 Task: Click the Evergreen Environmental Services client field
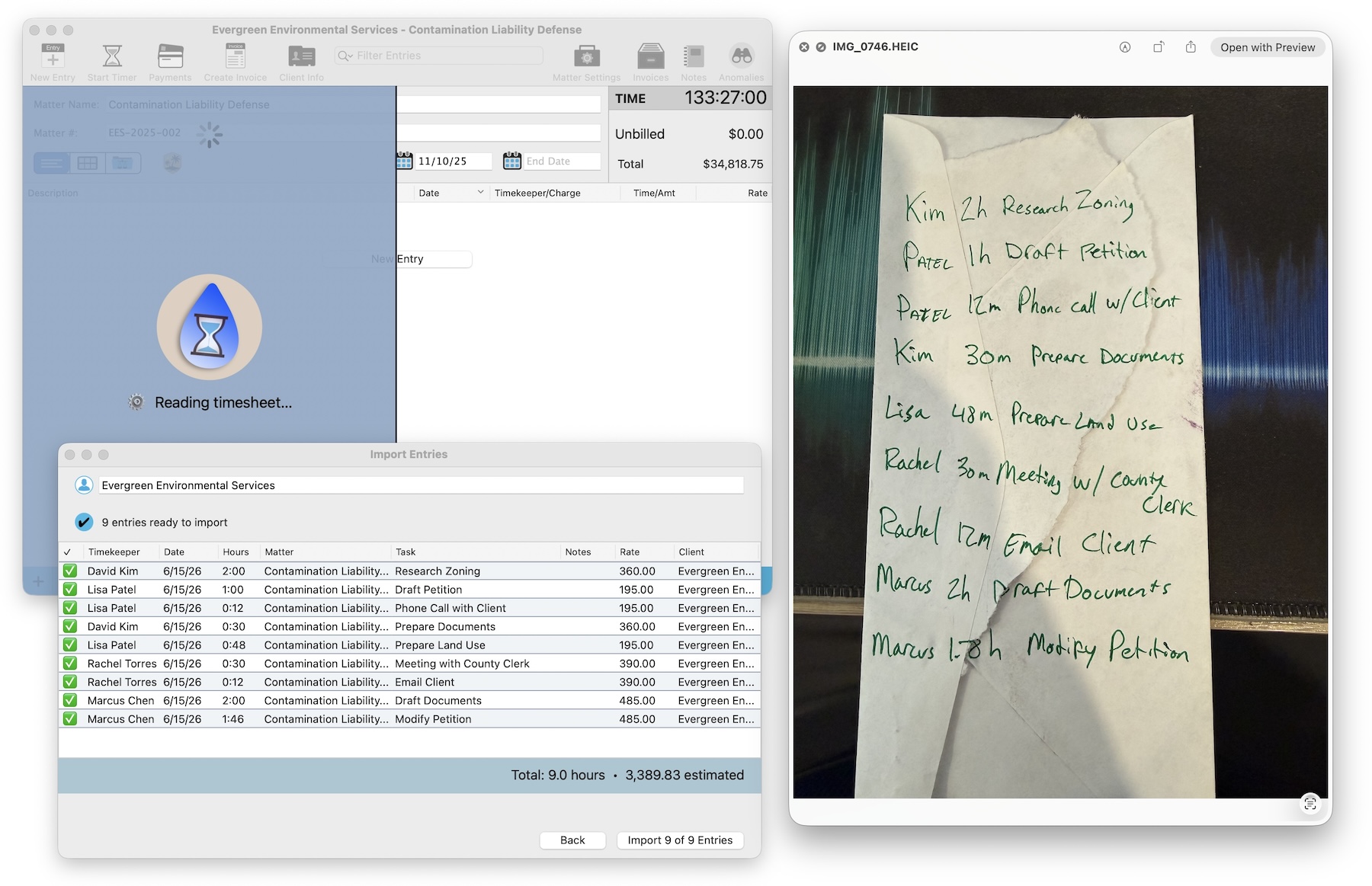click(422, 485)
